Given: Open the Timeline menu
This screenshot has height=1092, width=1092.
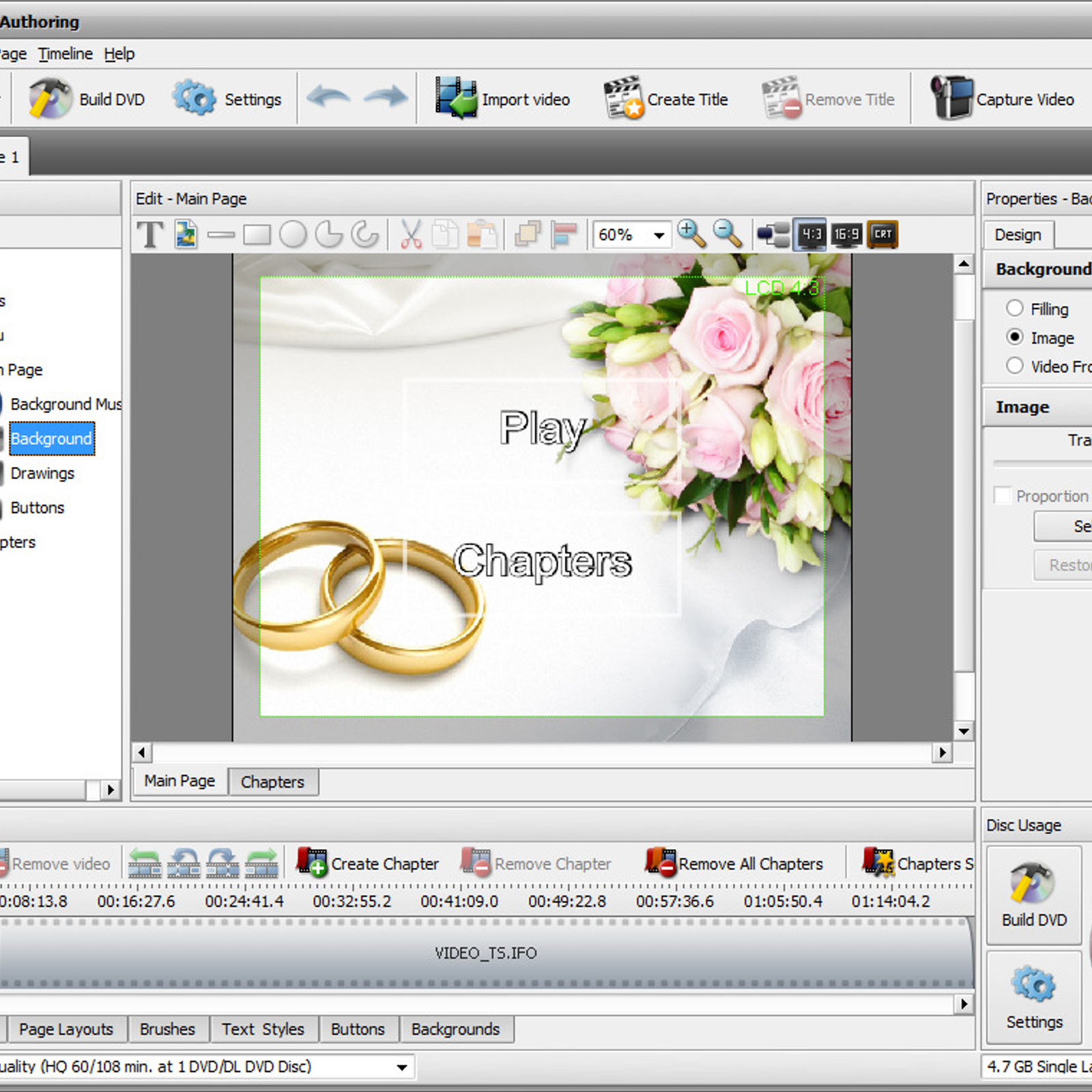Looking at the screenshot, I should coord(66,54).
